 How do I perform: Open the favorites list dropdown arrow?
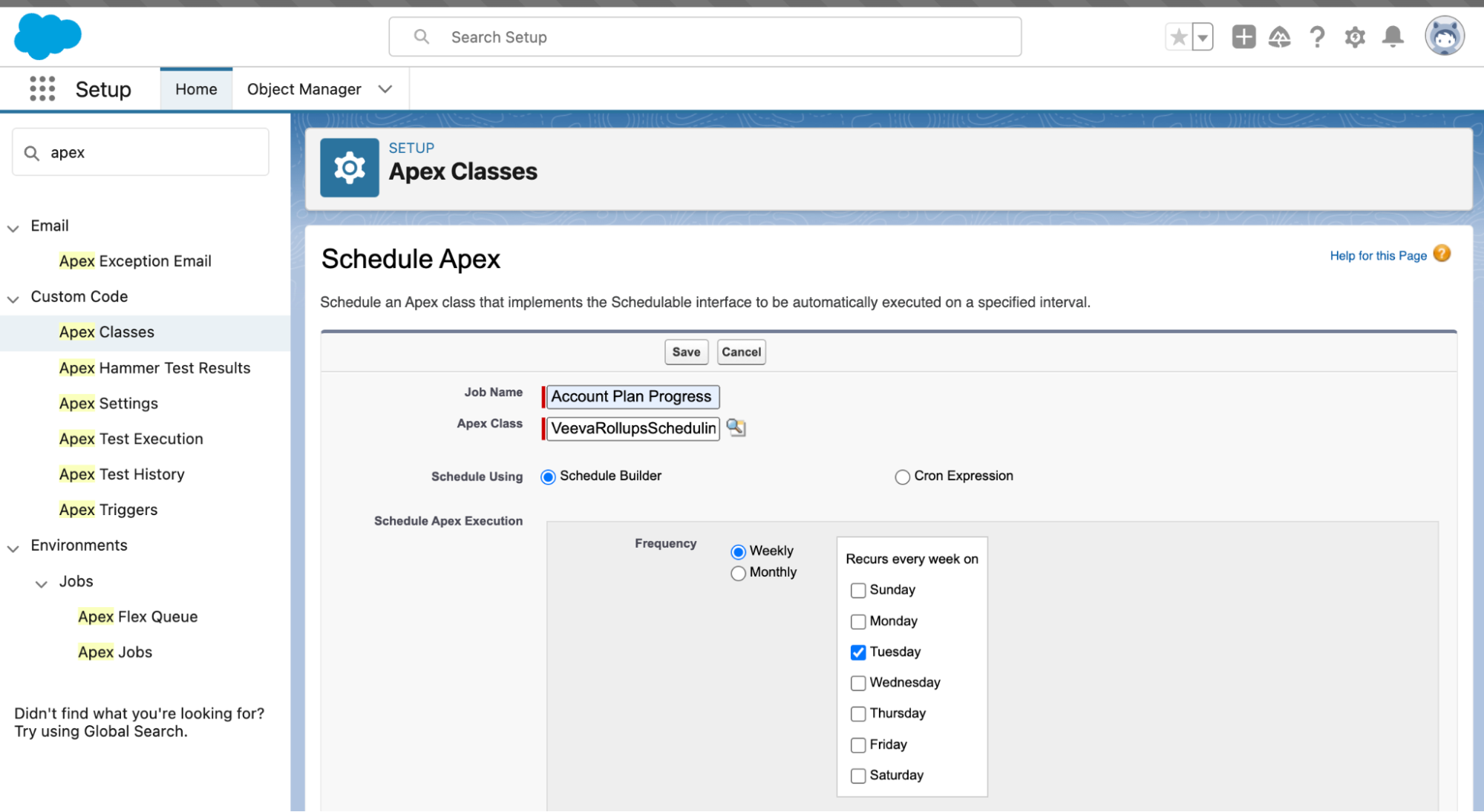pos(1203,37)
